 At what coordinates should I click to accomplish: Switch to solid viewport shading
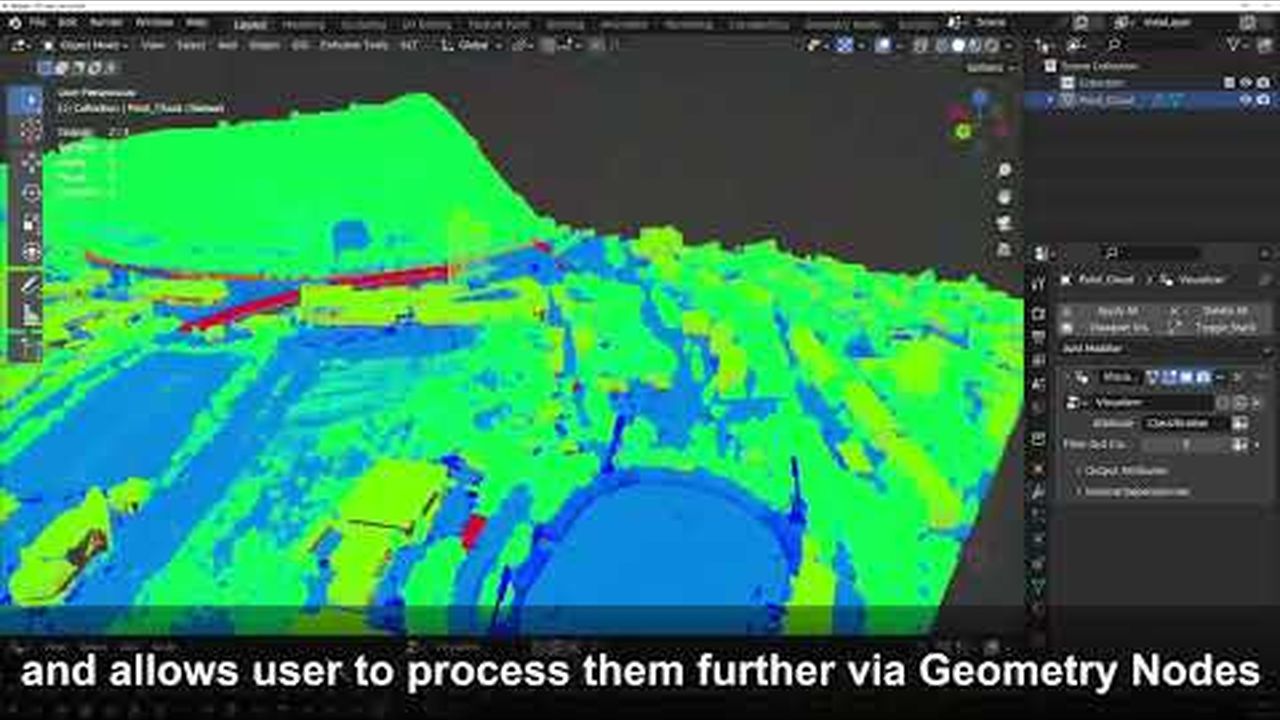tap(957, 45)
